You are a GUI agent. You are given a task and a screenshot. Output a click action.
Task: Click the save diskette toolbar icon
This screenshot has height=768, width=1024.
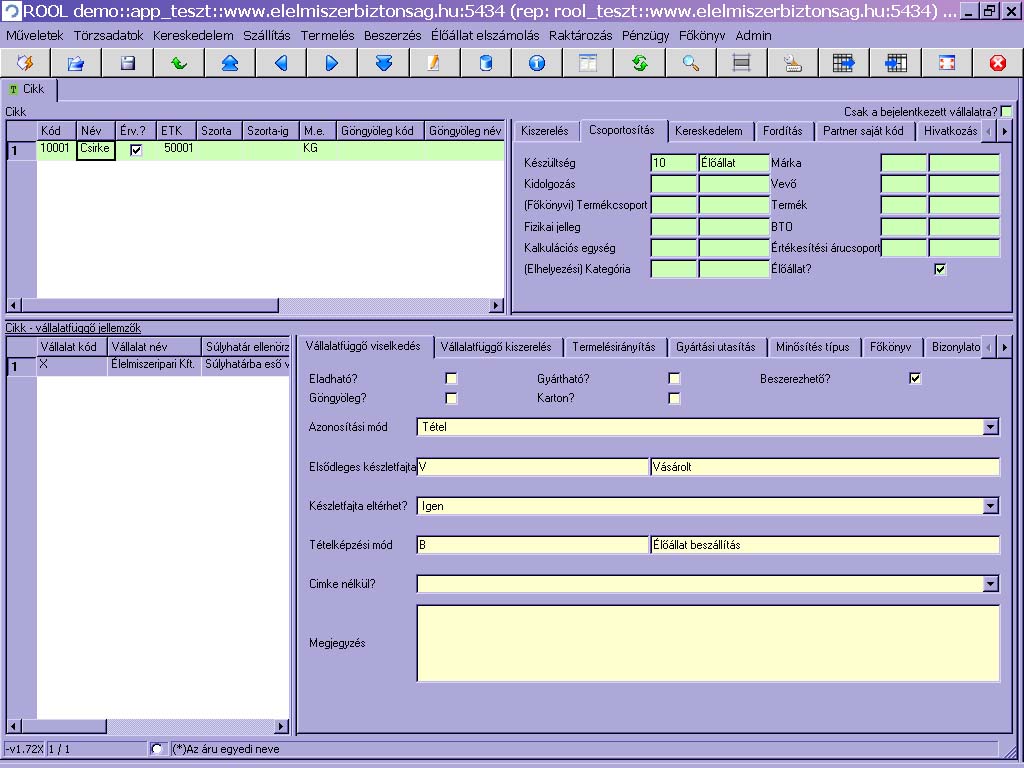[x=128, y=63]
